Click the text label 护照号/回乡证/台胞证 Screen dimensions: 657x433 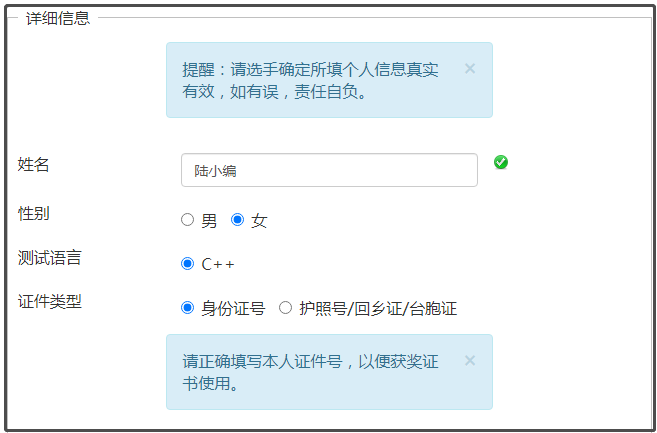pos(378,309)
